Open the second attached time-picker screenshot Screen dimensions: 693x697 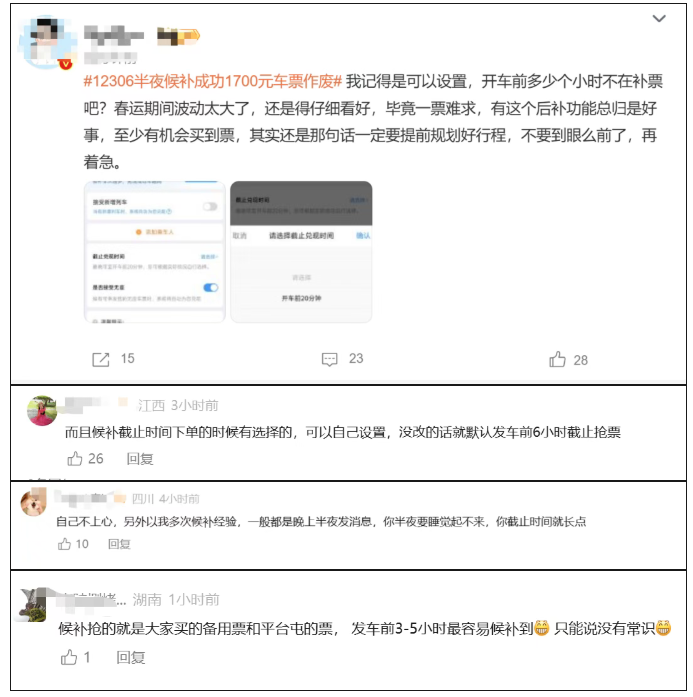(301, 252)
